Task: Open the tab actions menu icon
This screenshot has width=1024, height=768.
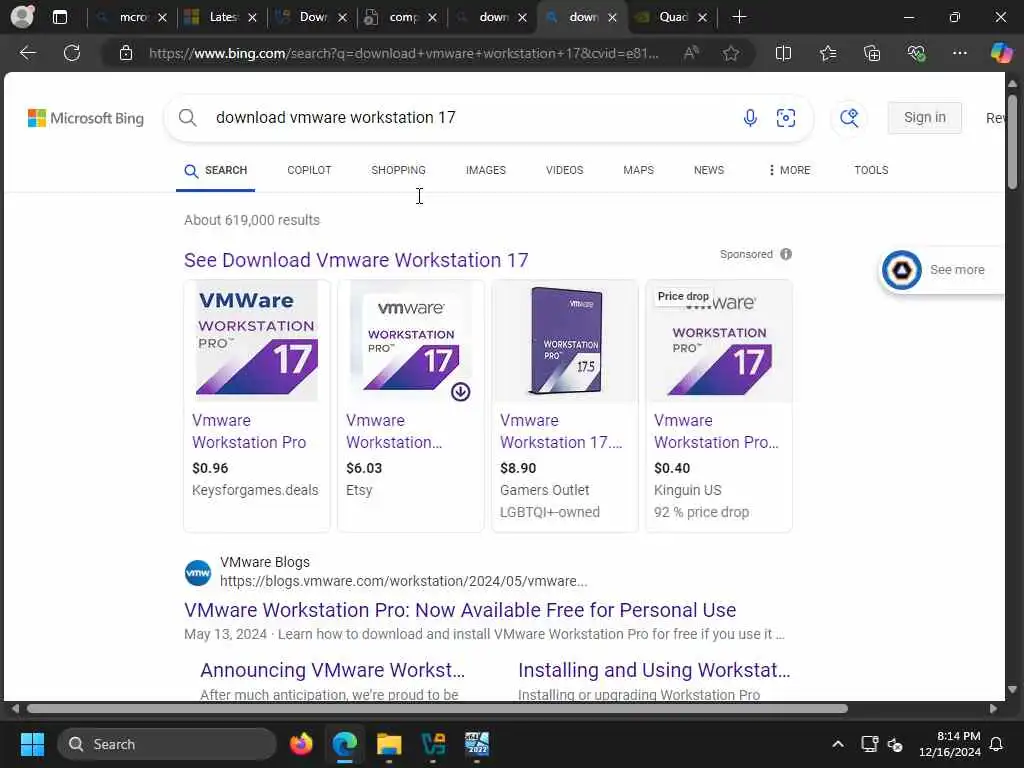Action: 60,17
